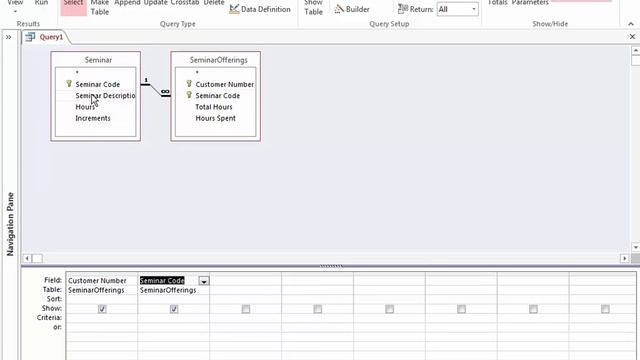This screenshot has height=360, width=640.
Task: Select the Hours Spent field
Action: tap(215, 118)
